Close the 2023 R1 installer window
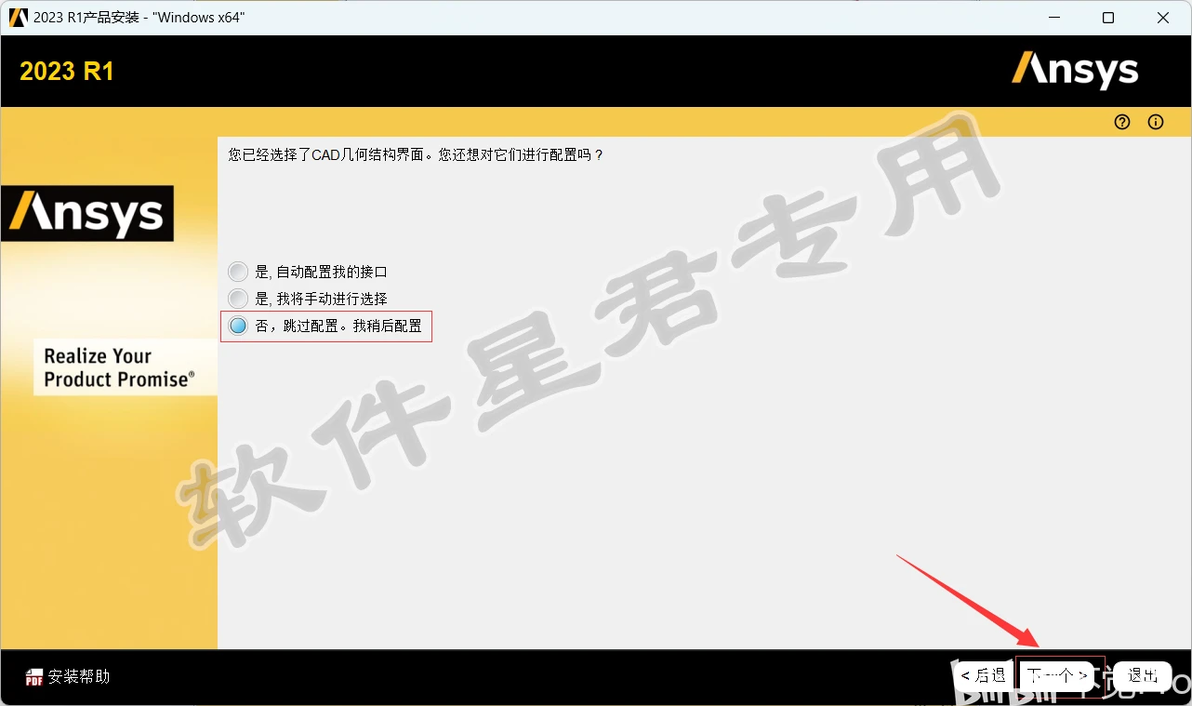Image resolution: width=1192 pixels, height=706 pixels. tap(1163, 17)
